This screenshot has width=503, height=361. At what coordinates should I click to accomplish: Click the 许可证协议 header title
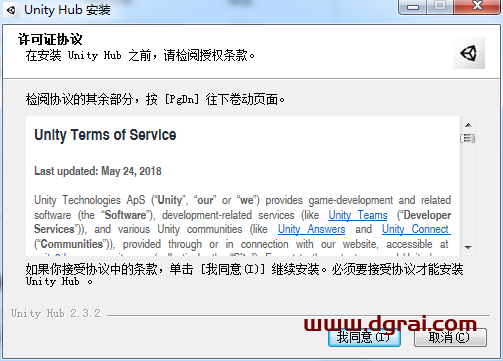pos(50,39)
